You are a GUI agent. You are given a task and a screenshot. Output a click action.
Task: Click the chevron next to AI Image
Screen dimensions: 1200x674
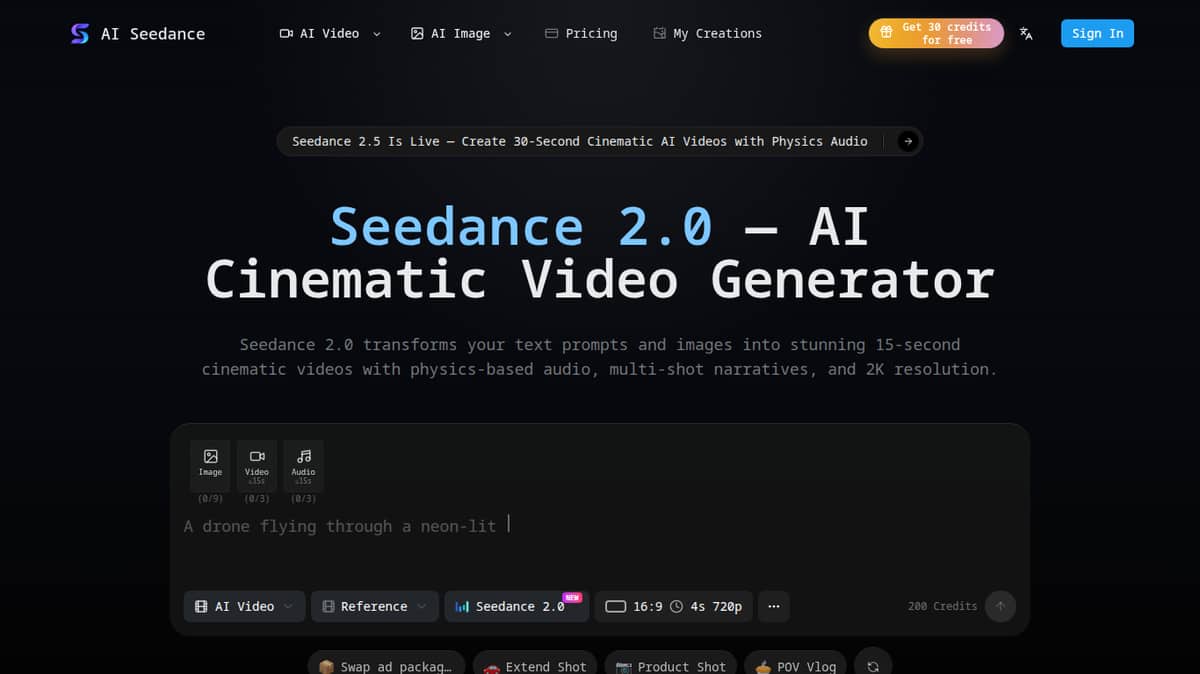pyautogui.click(x=507, y=33)
